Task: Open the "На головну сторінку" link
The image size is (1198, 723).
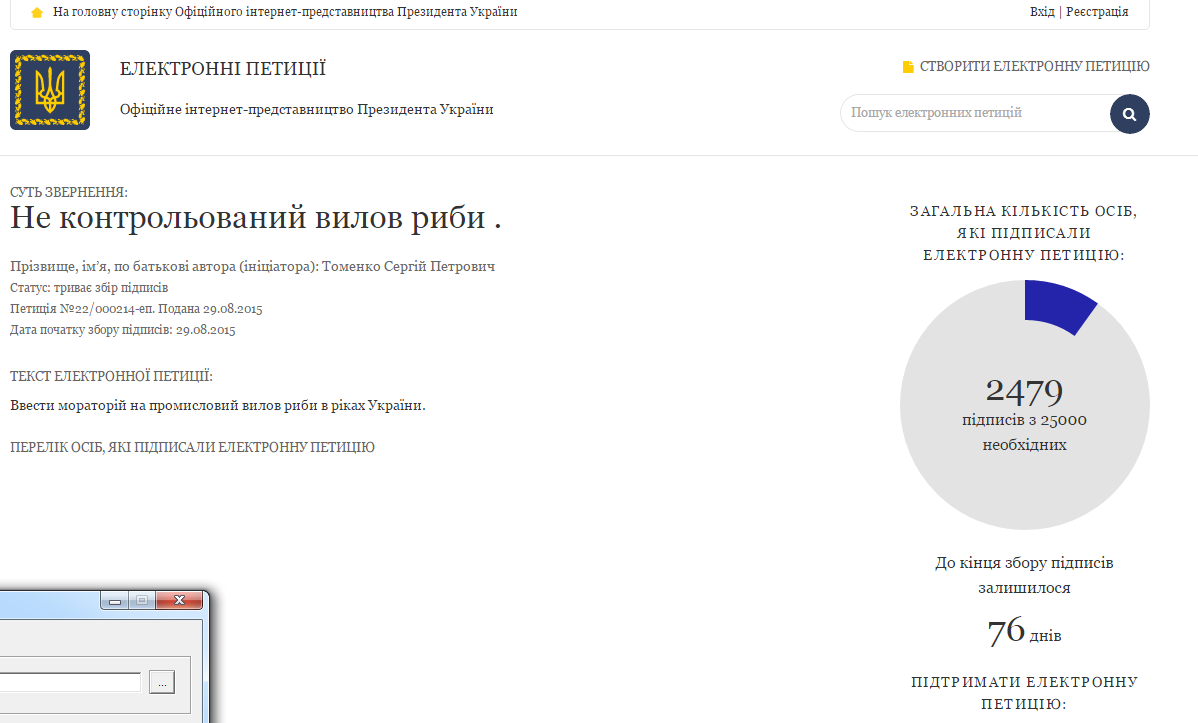Action: [x=285, y=12]
